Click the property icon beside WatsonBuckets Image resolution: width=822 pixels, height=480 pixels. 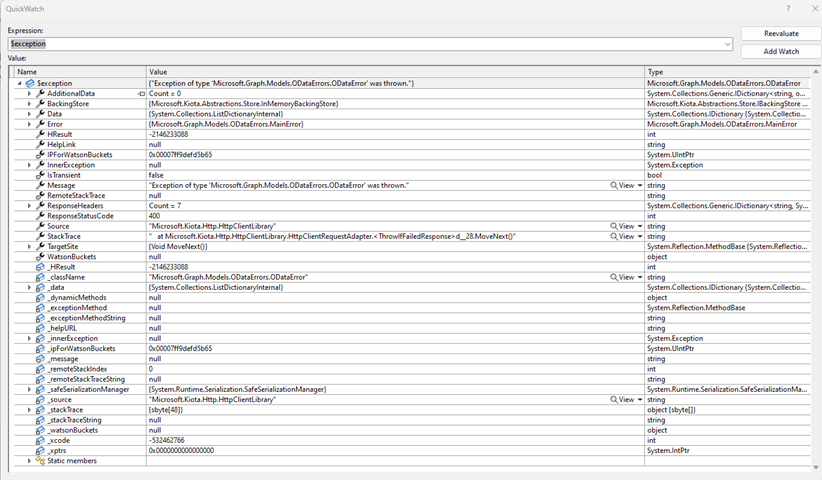point(40,257)
